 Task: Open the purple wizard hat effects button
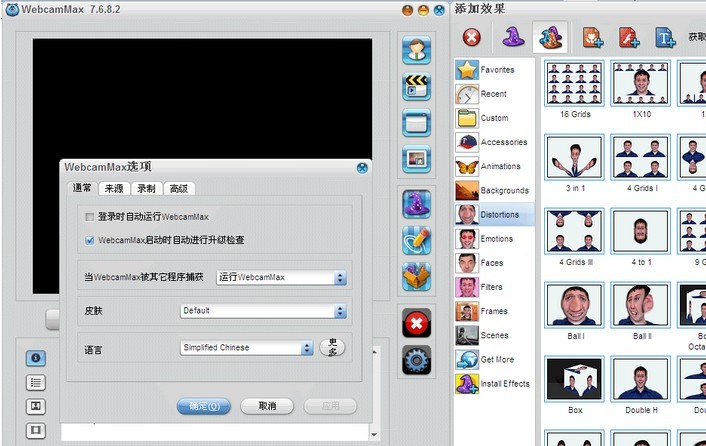click(x=416, y=203)
